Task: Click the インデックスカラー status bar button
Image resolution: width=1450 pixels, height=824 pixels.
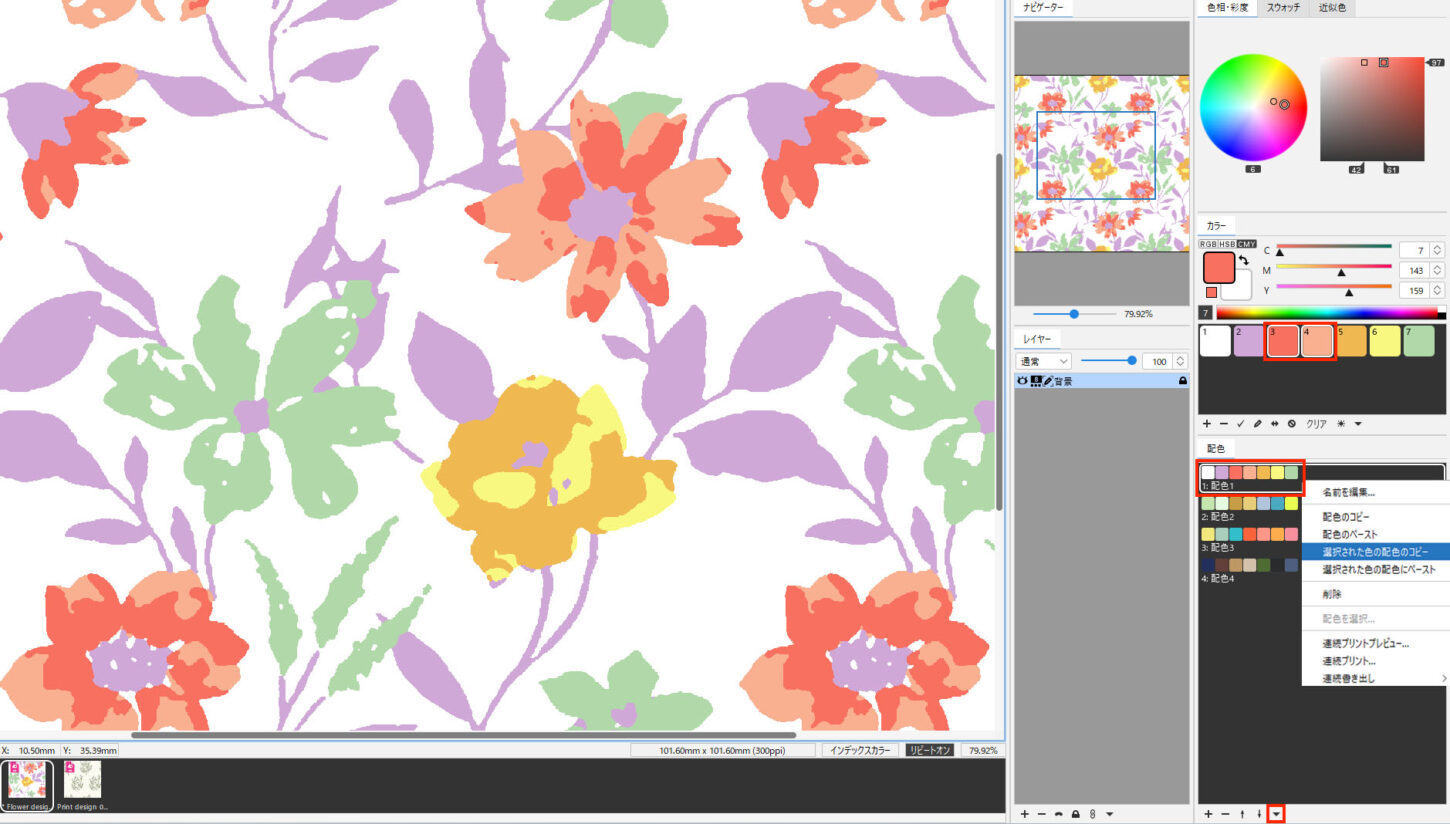Action: (860, 750)
